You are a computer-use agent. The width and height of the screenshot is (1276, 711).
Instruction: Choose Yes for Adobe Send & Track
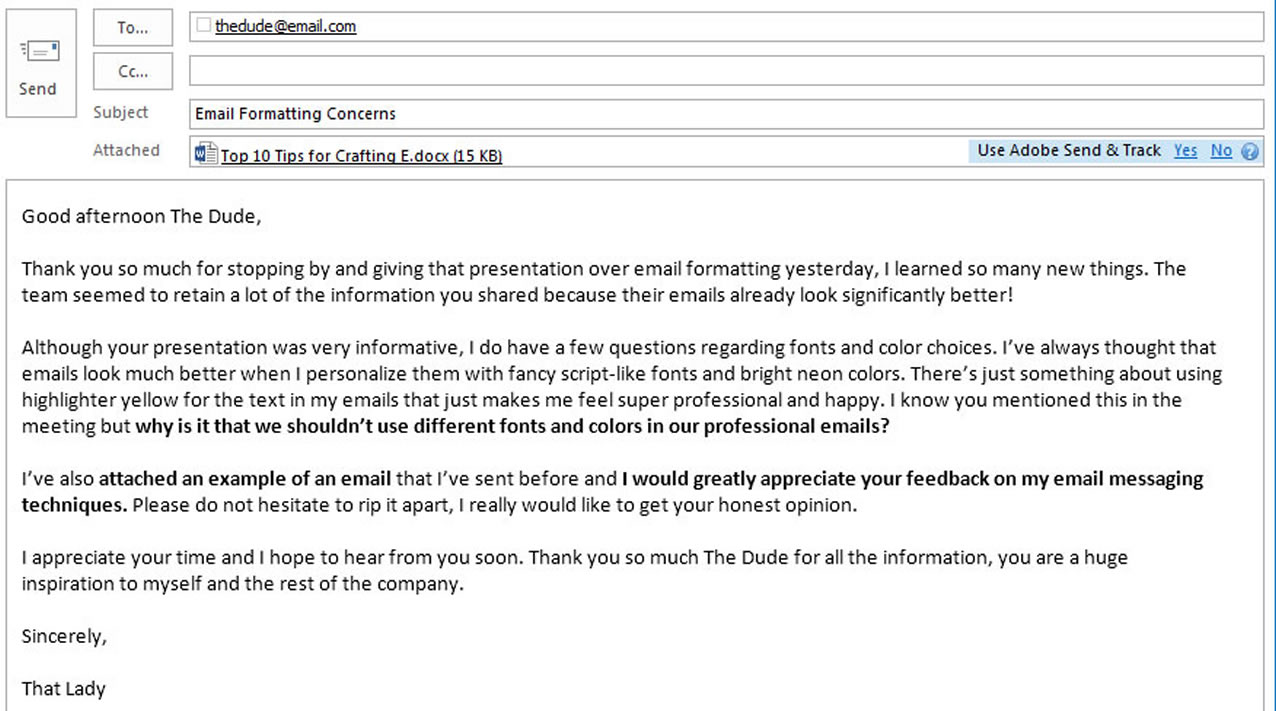[1185, 151]
